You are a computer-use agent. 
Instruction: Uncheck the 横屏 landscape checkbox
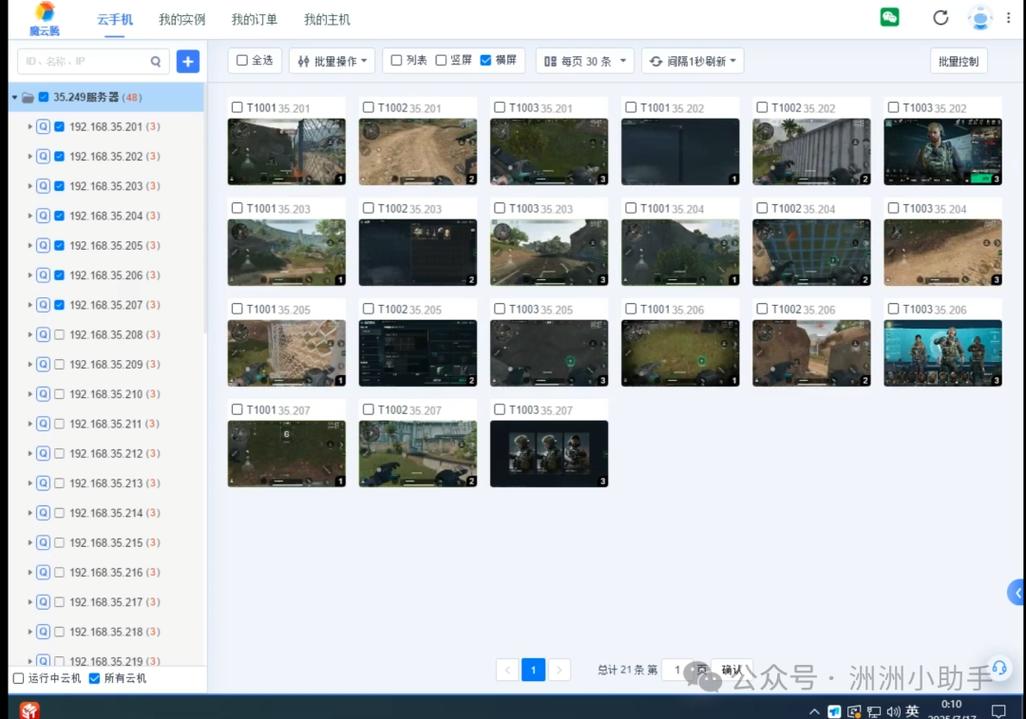[486, 60]
